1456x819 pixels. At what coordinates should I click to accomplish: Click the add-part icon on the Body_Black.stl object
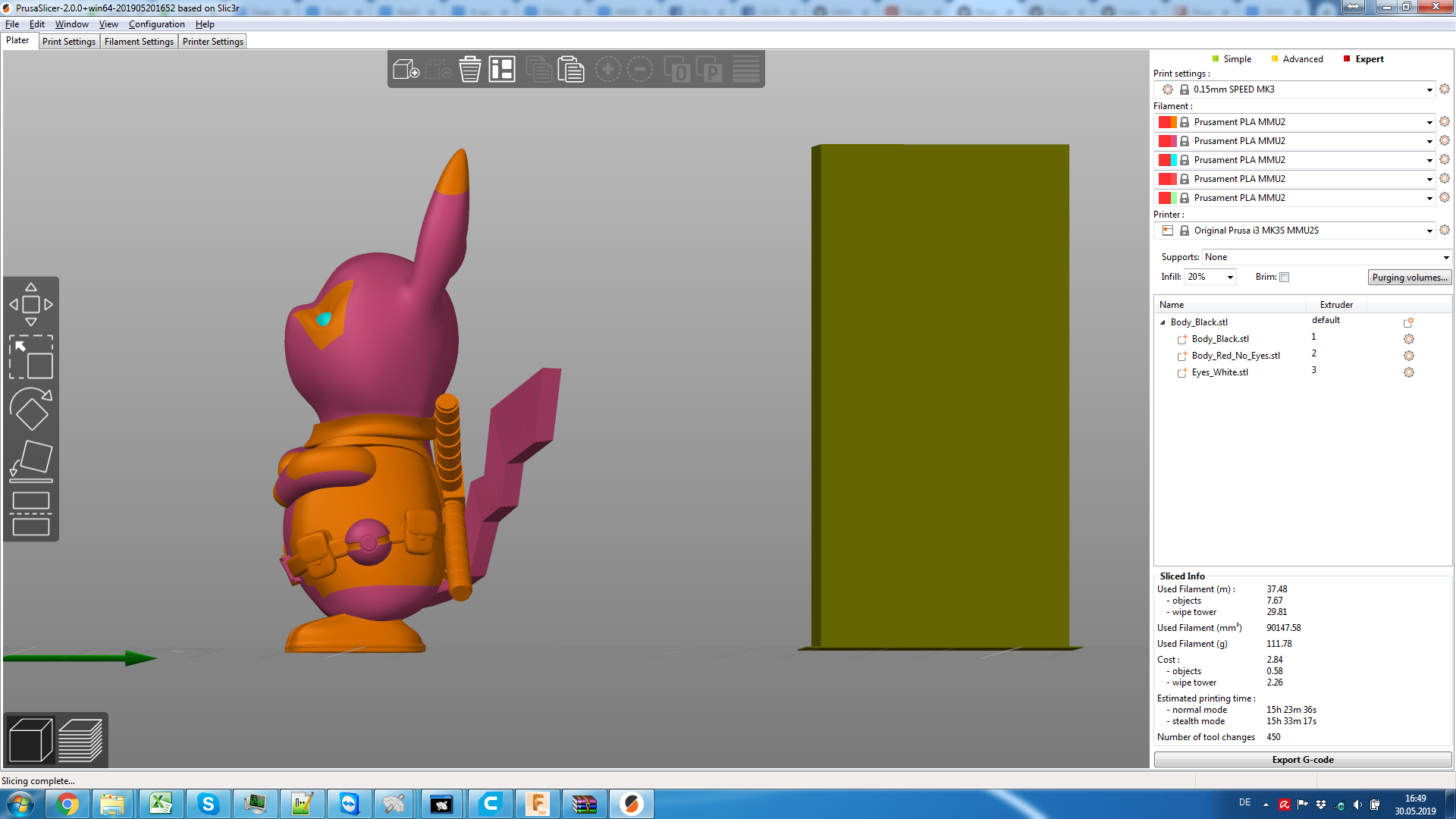1409,322
